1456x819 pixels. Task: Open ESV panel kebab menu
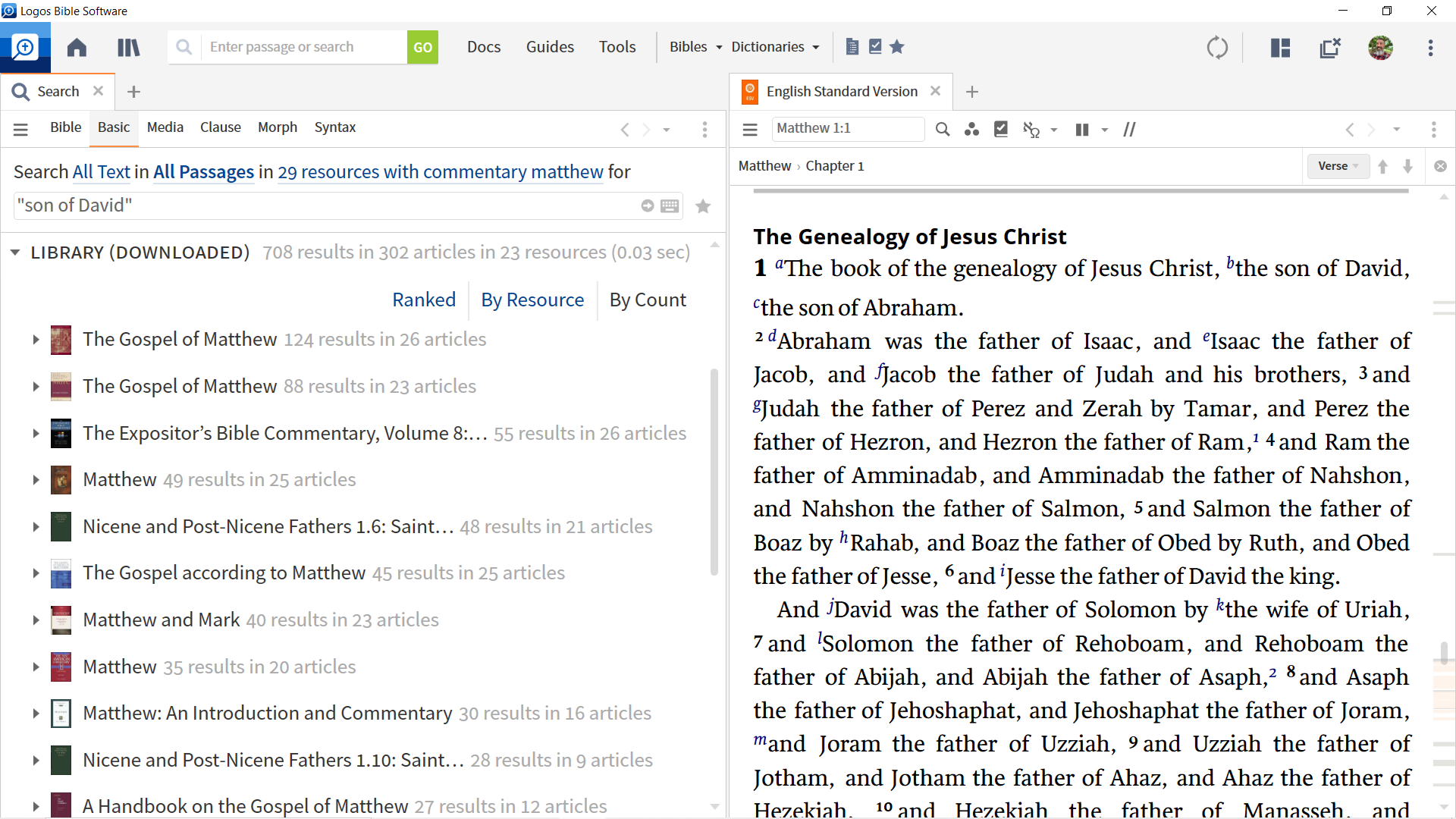[x=1433, y=130]
